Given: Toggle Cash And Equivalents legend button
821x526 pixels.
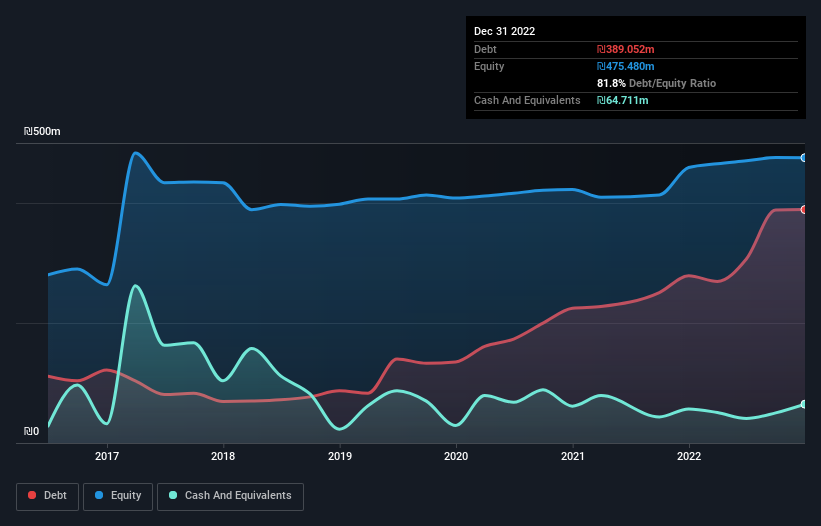Looking at the screenshot, I should pyautogui.click(x=230, y=496).
